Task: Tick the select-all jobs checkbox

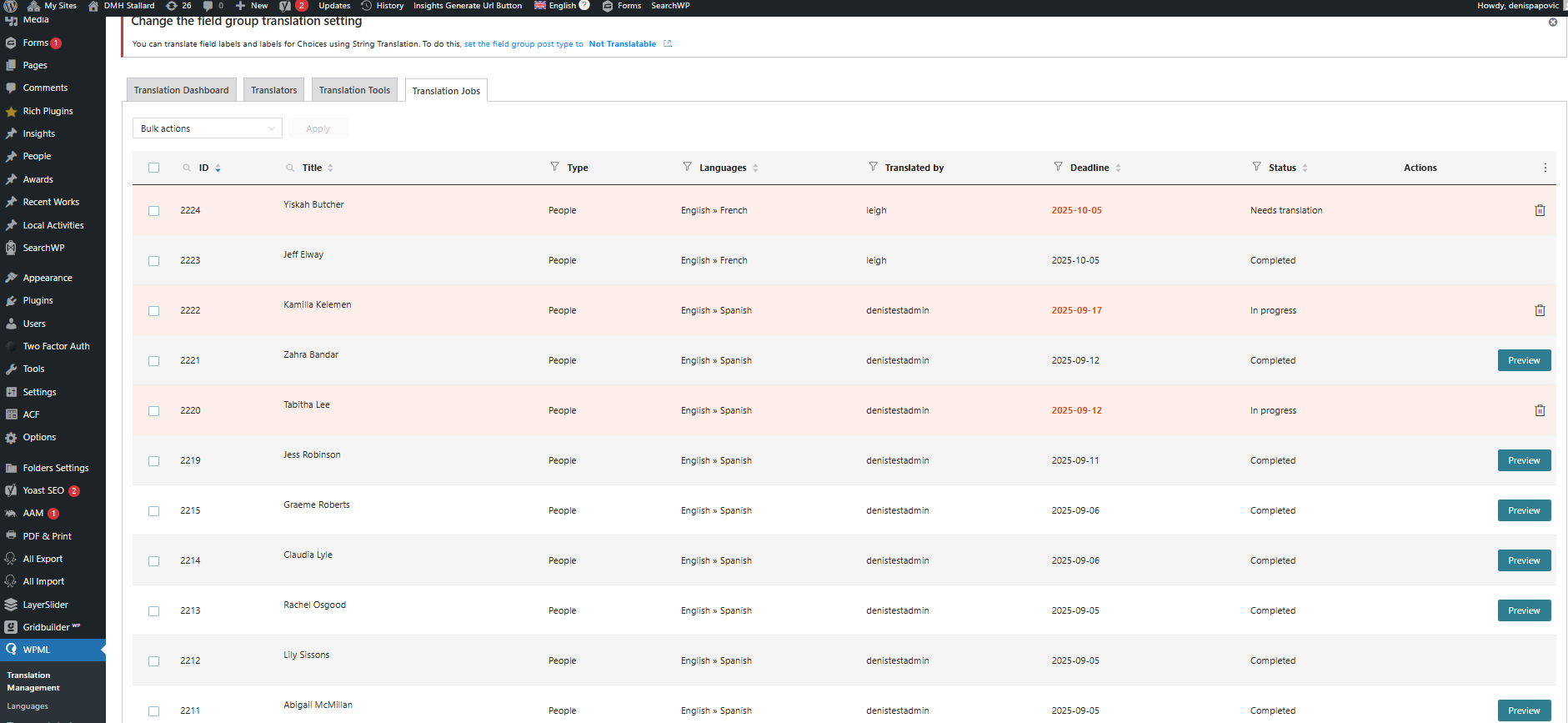Action: tap(153, 168)
